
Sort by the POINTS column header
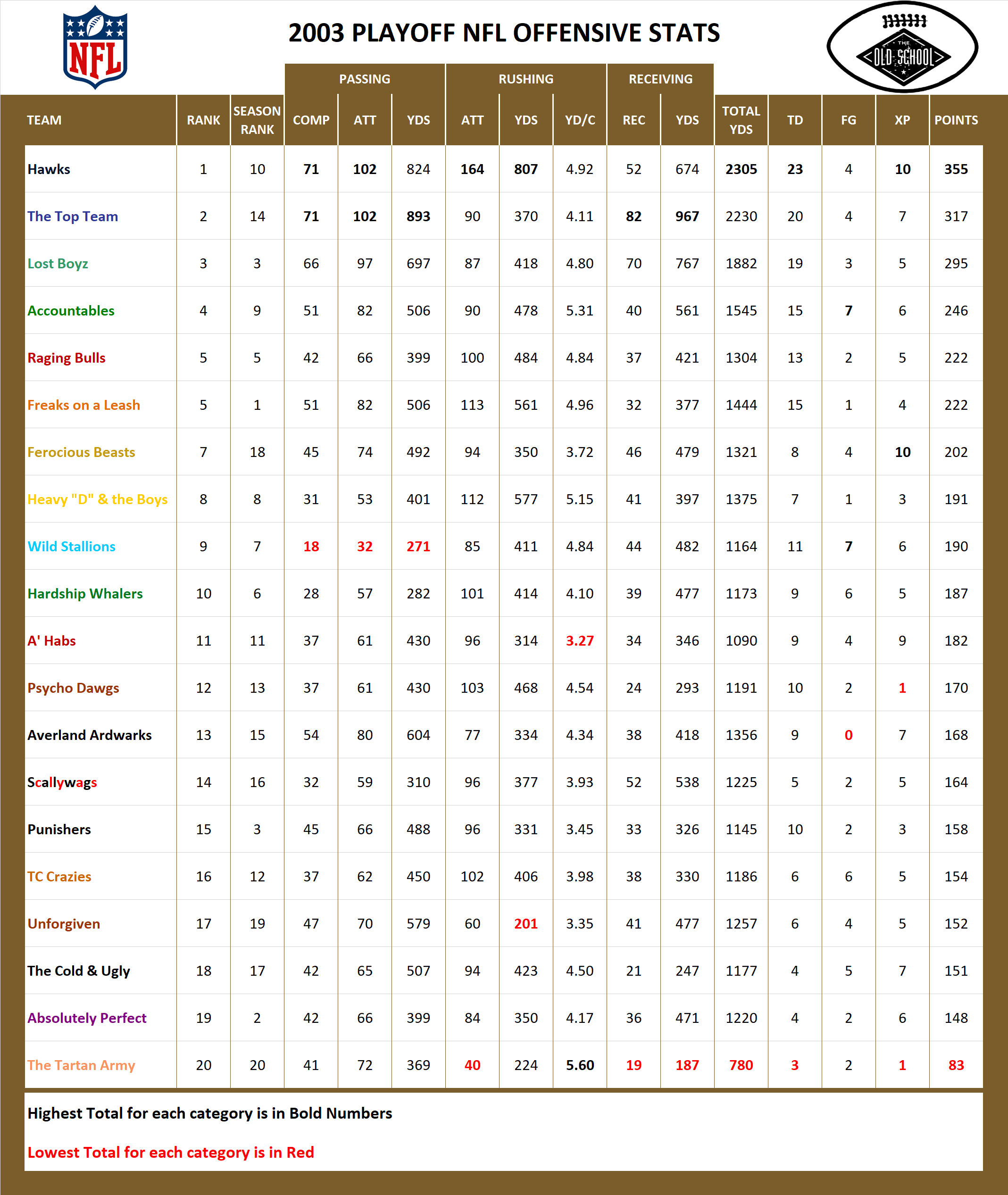pos(957,120)
